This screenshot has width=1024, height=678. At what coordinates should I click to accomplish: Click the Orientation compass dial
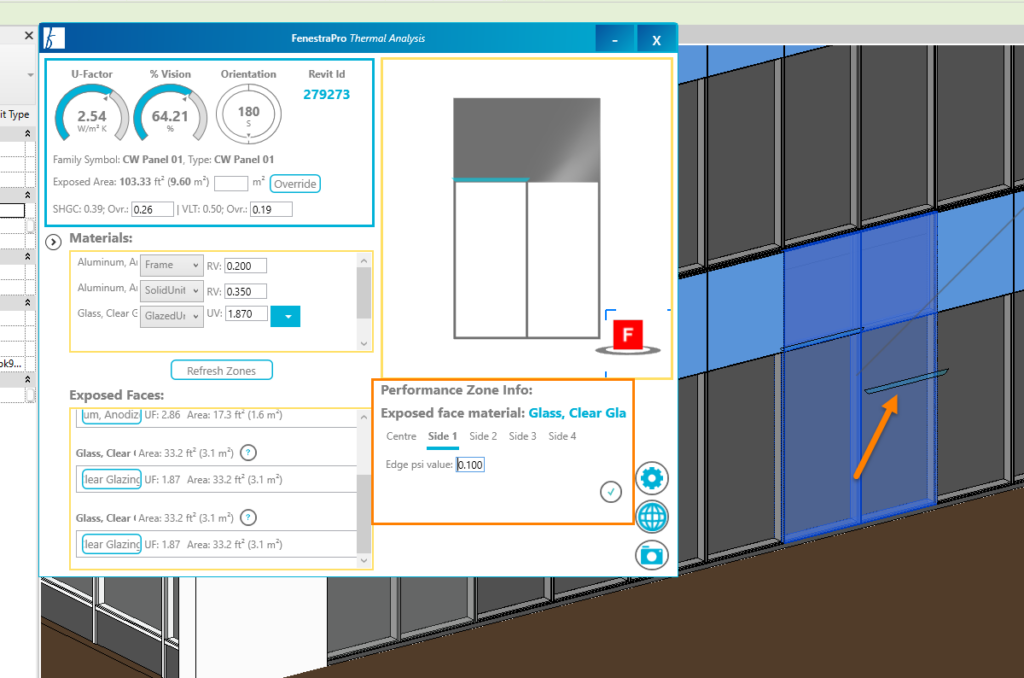pyautogui.click(x=249, y=114)
